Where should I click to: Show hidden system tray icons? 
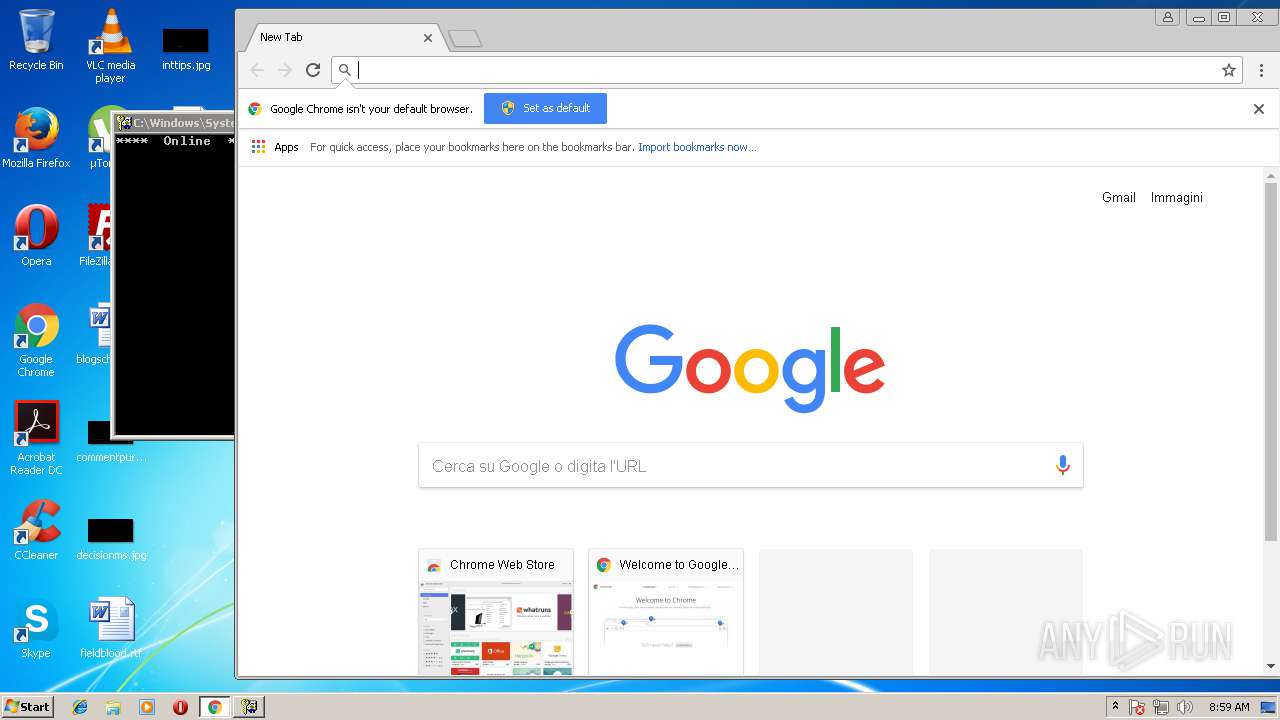[x=1115, y=707]
